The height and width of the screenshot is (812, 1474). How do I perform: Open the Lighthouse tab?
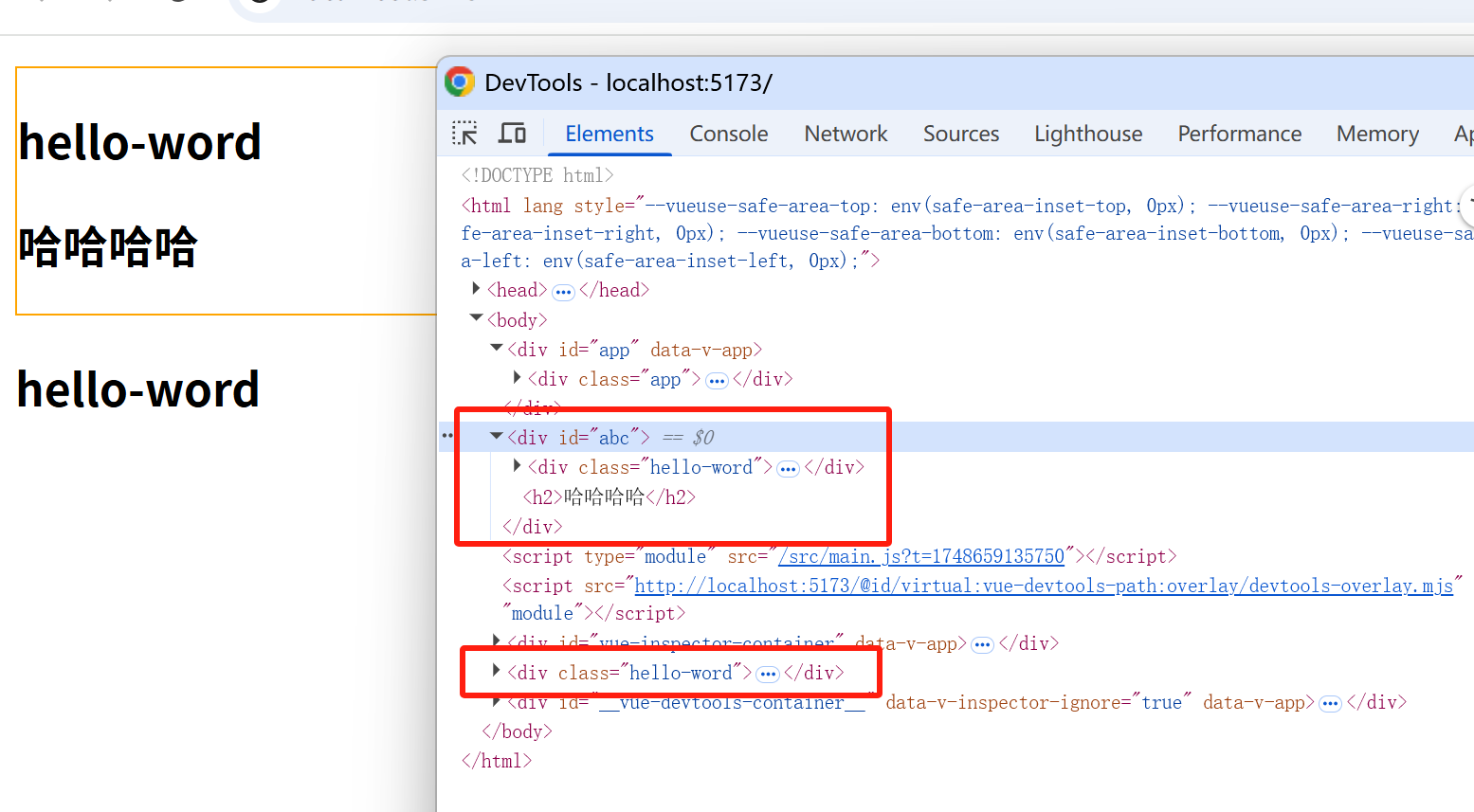tap(1088, 134)
